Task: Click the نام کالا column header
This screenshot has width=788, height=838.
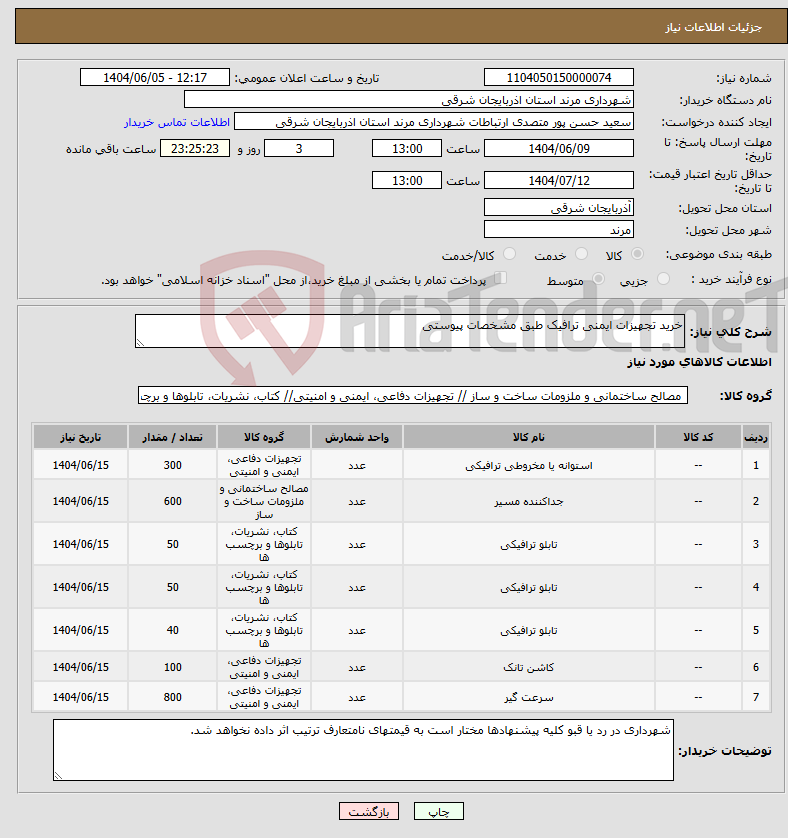Action: point(529,437)
